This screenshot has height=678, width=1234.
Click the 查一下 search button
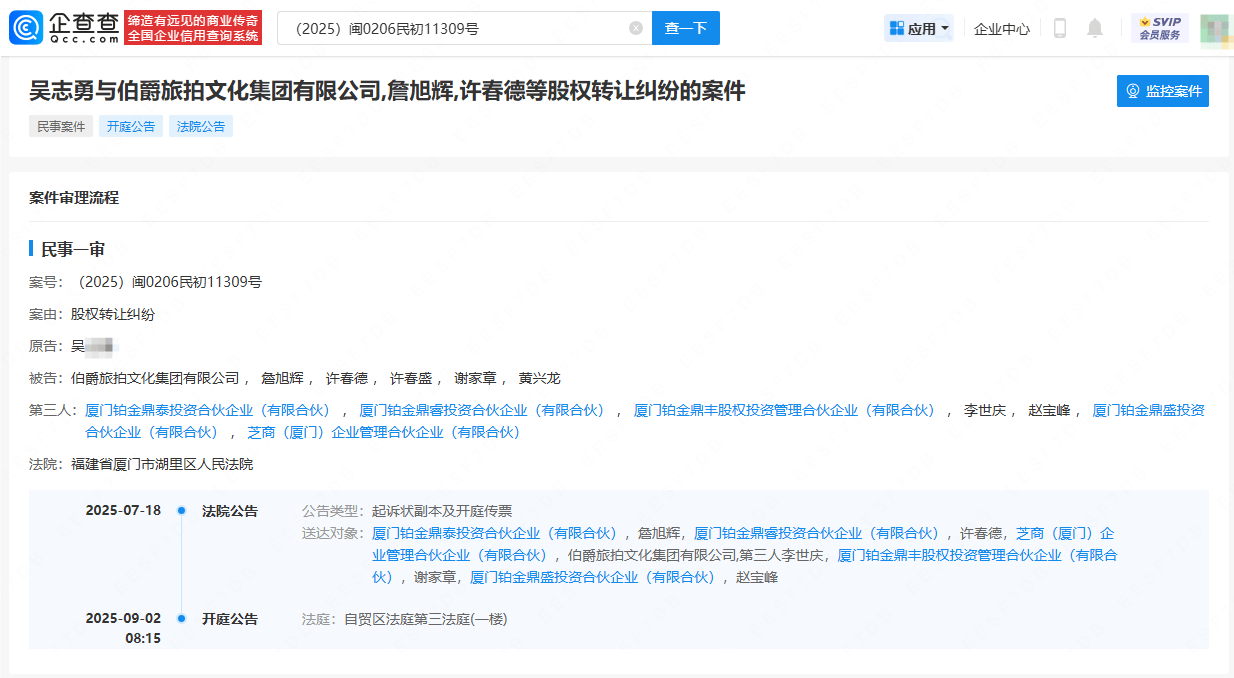click(685, 28)
